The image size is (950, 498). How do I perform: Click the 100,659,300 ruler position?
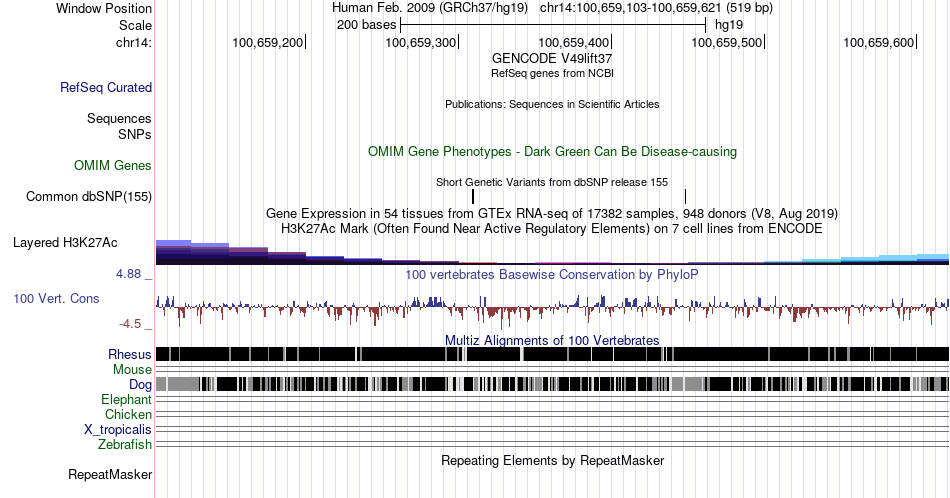[422, 42]
